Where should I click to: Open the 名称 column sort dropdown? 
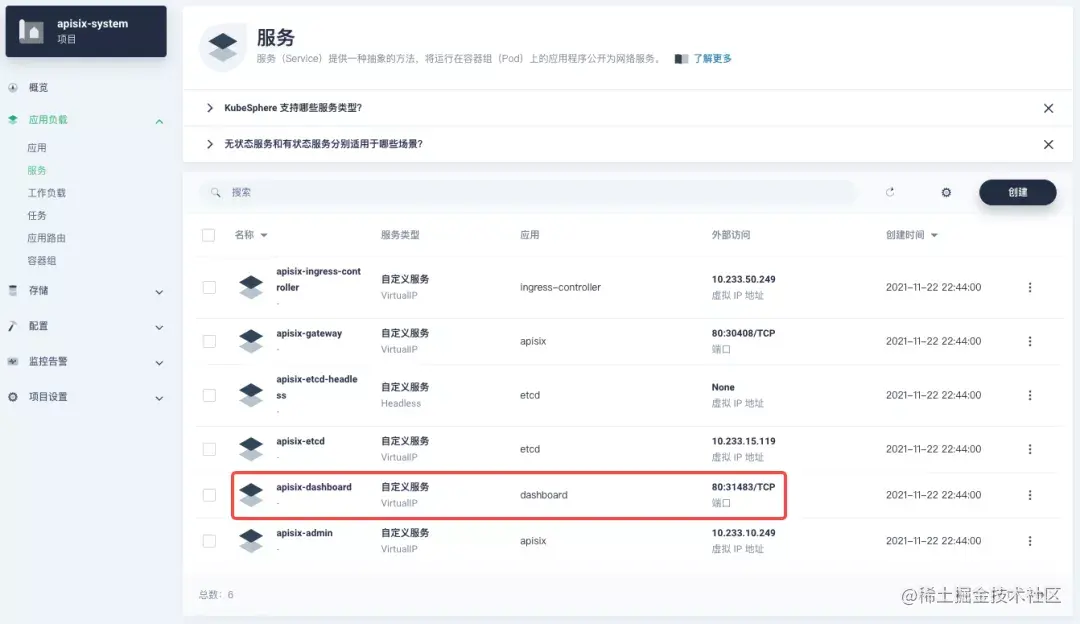(266, 235)
